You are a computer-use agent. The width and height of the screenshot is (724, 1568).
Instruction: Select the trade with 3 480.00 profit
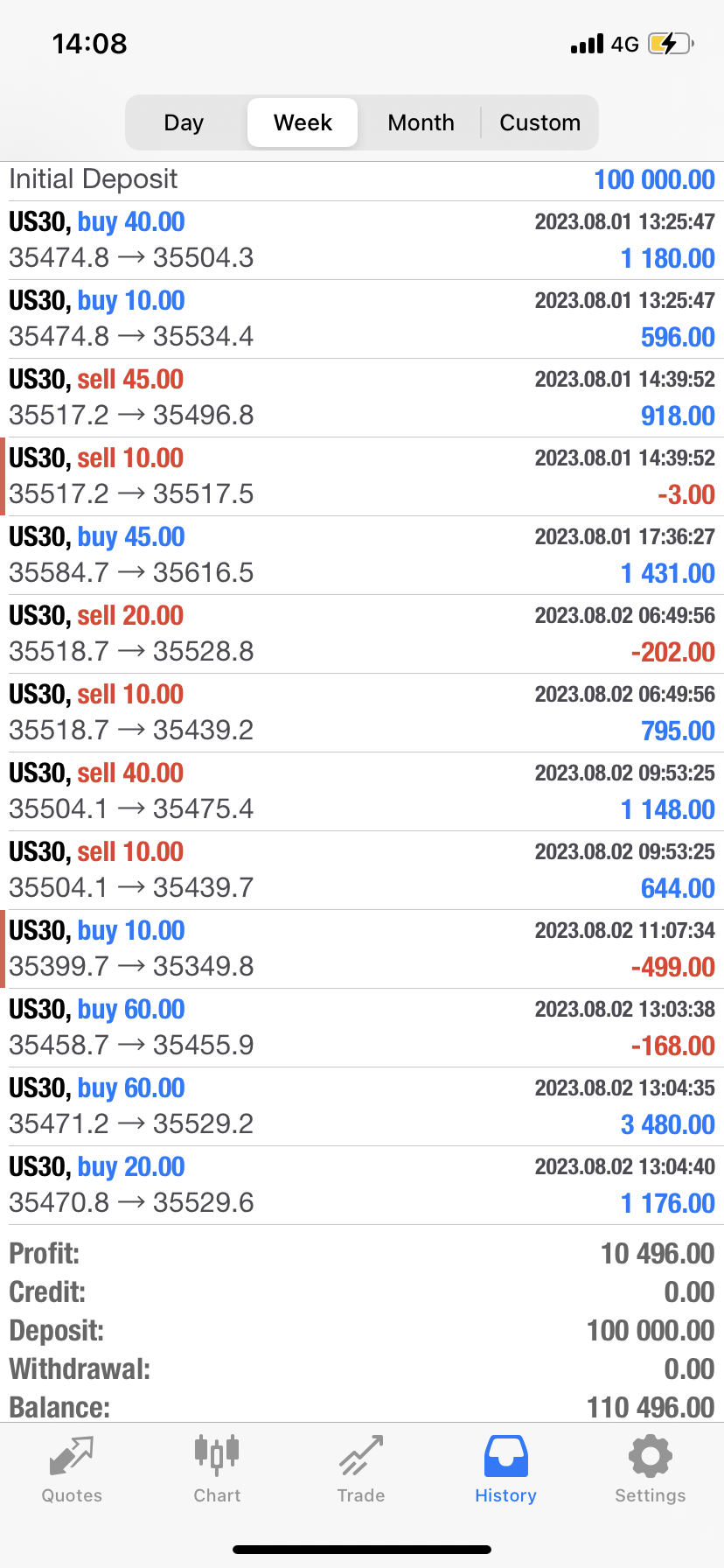point(362,1106)
